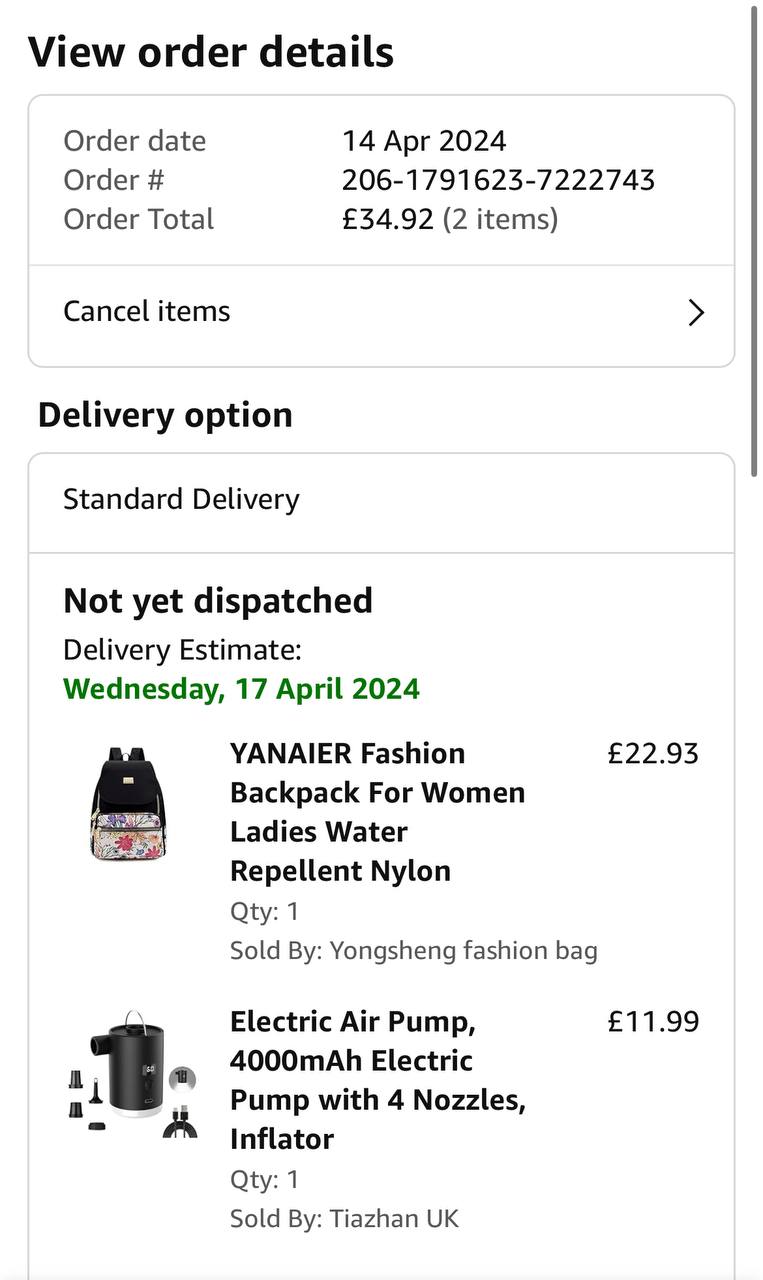Open the Cancel items chevron arrow

[697, 313]
